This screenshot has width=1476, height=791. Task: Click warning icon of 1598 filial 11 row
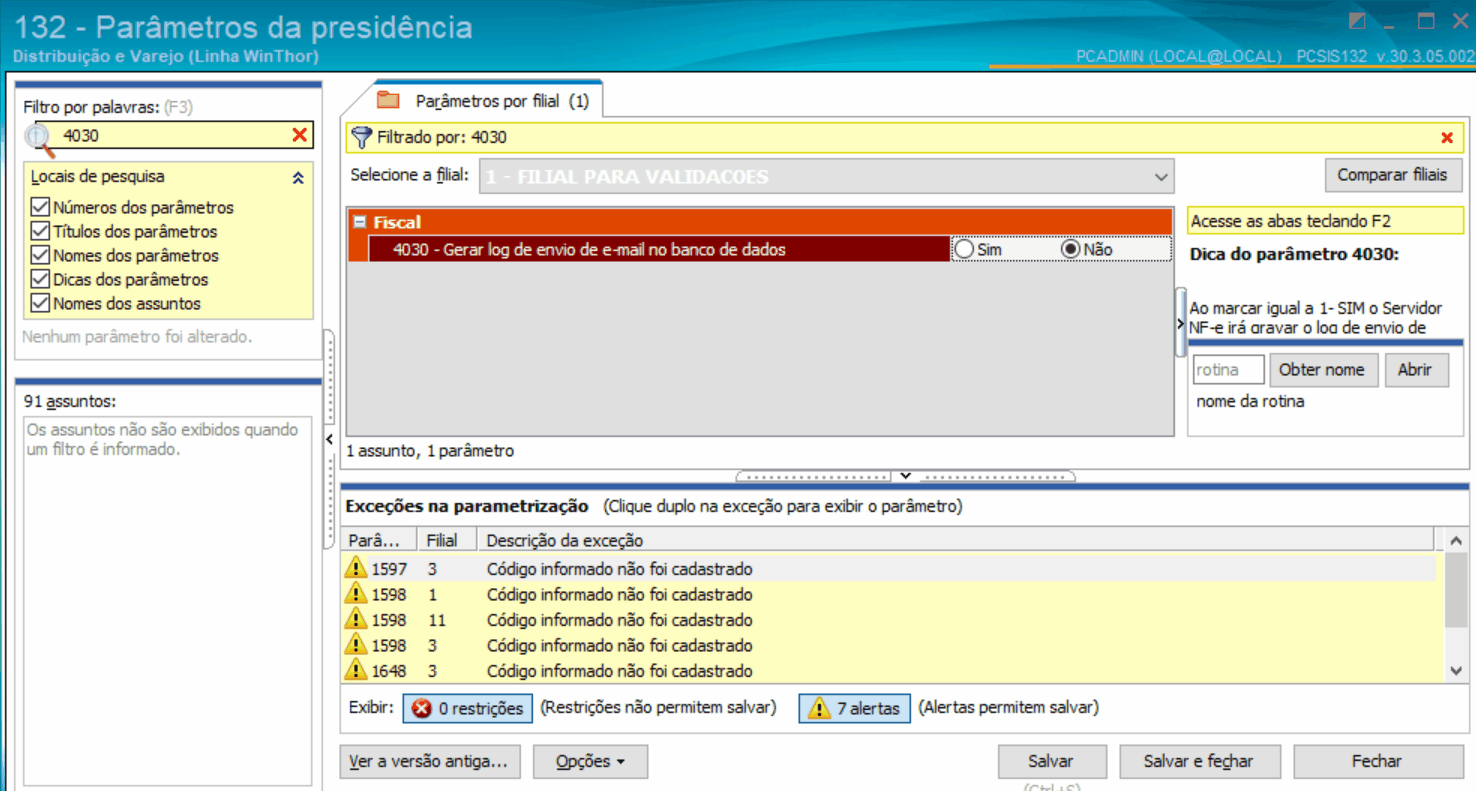click(356, 620)
